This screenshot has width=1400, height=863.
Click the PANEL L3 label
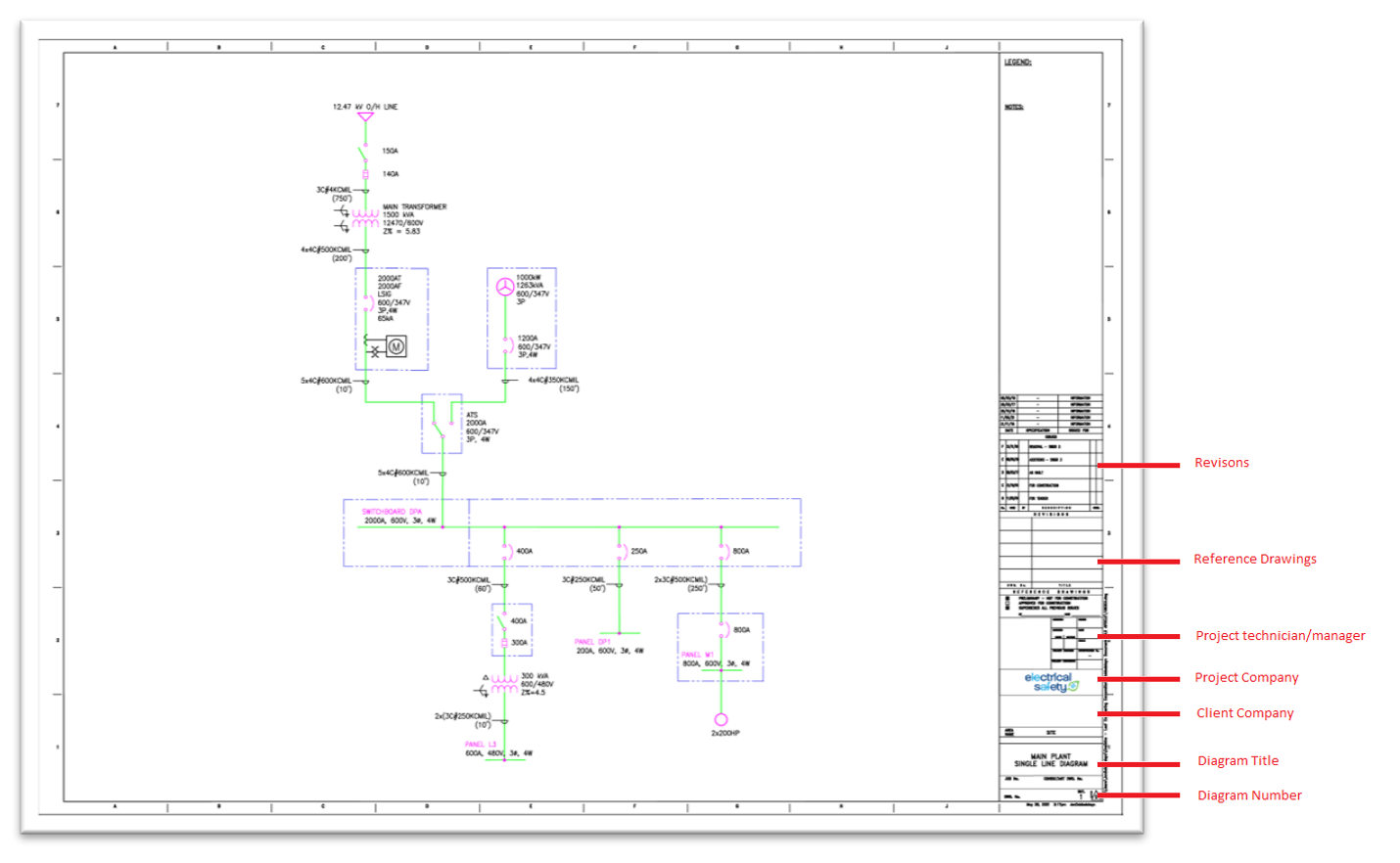481,745
